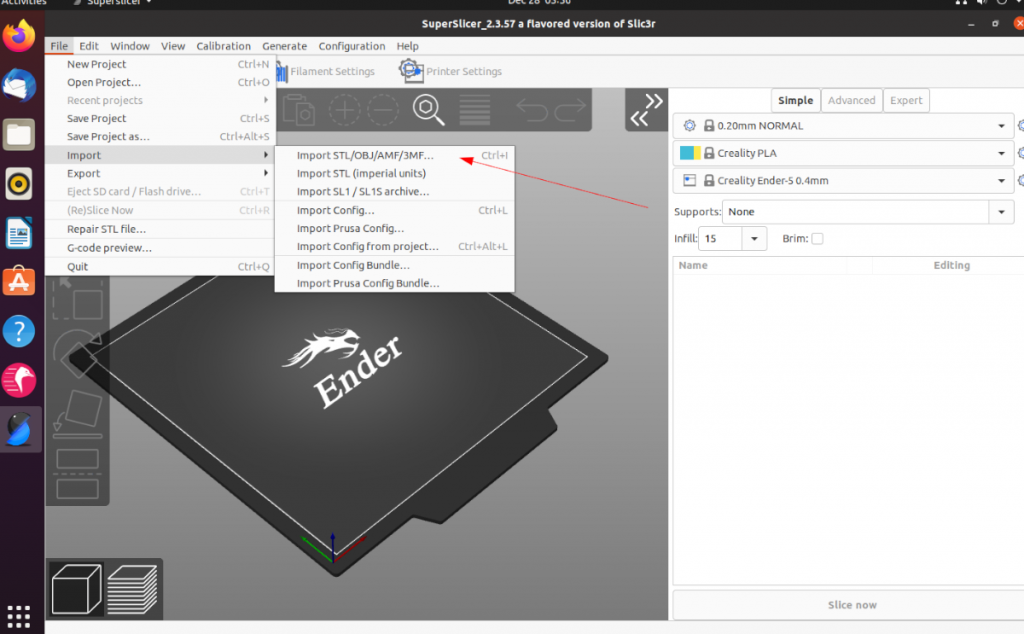Select the Add instance plus icon
Image resolution: width=1024 pixels, height=634 pixels.
(x=345, y=110)
